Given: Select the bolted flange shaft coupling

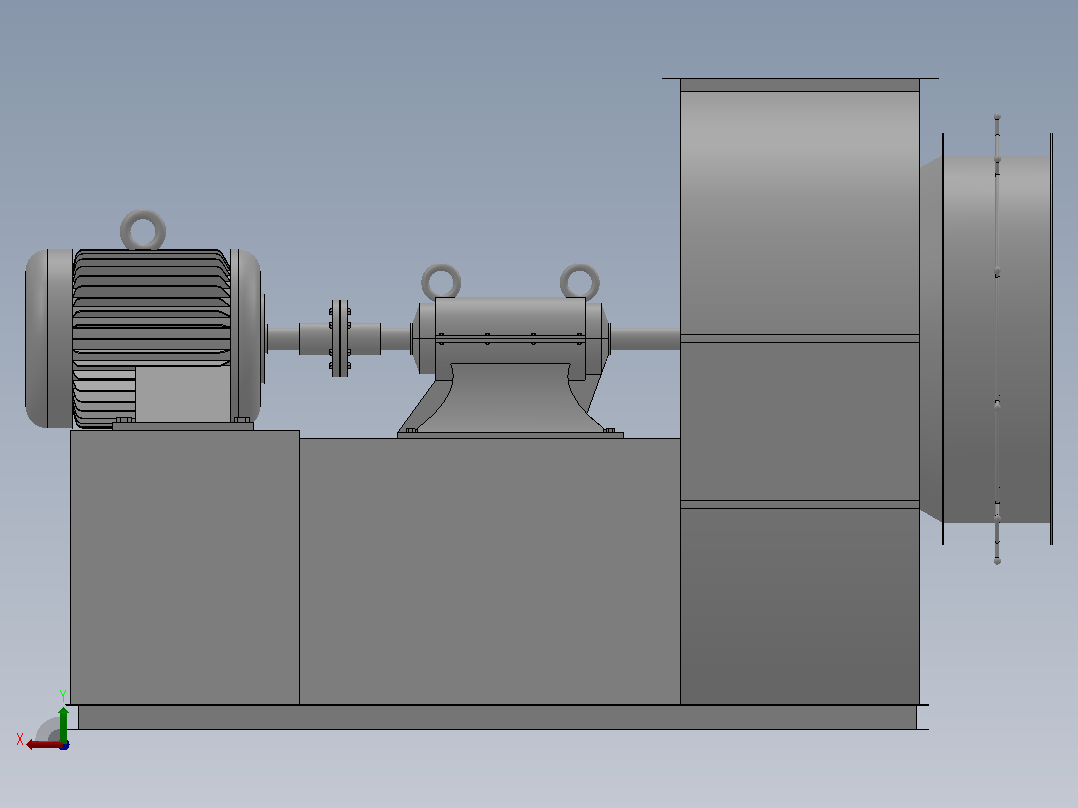Looking at the screenshot, I should pos(340,338).
